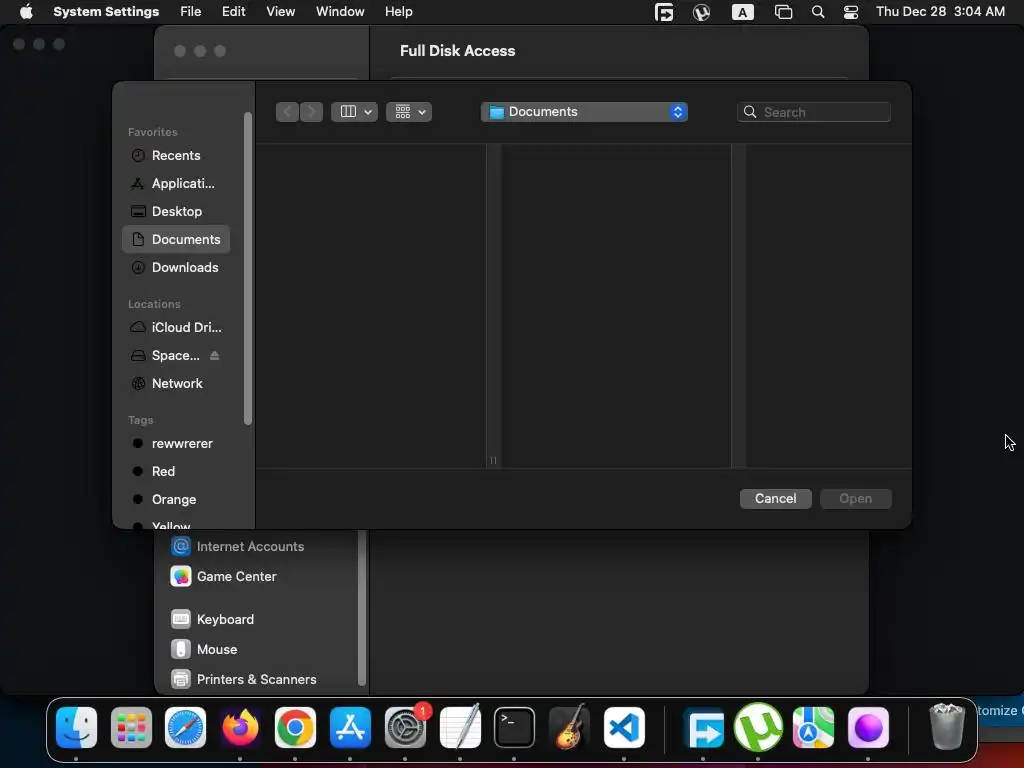This screenshot has width=1024, height=768.
Task: Open Finder from the Dock
Action: (x=76, y=728)
